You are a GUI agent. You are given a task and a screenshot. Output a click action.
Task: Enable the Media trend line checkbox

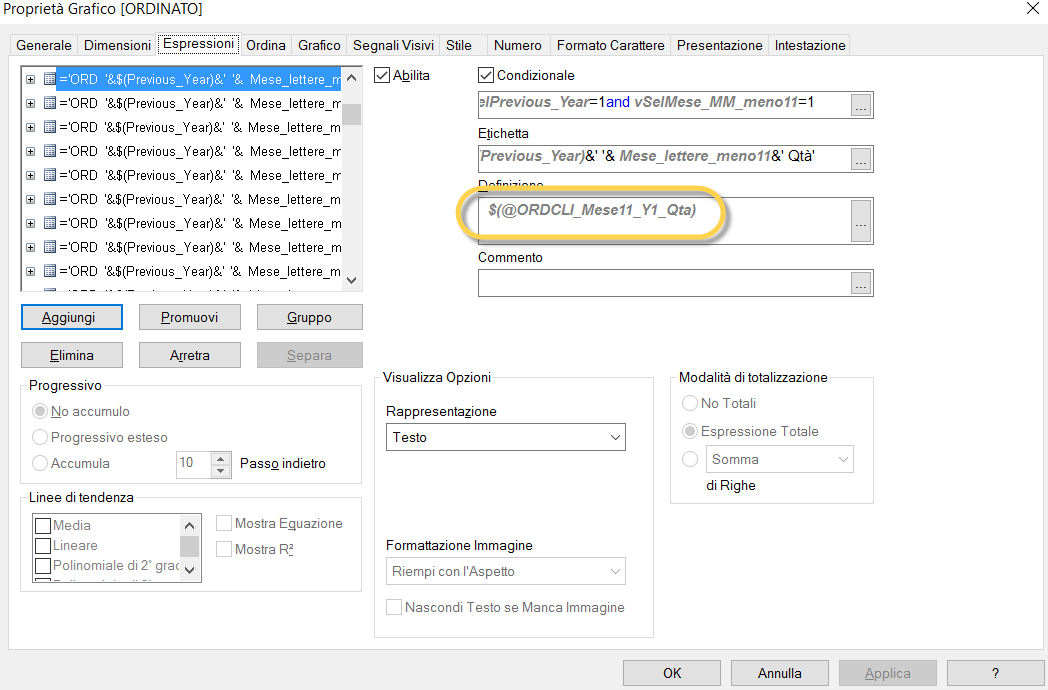pyautogui.click(x=43, y=526)
